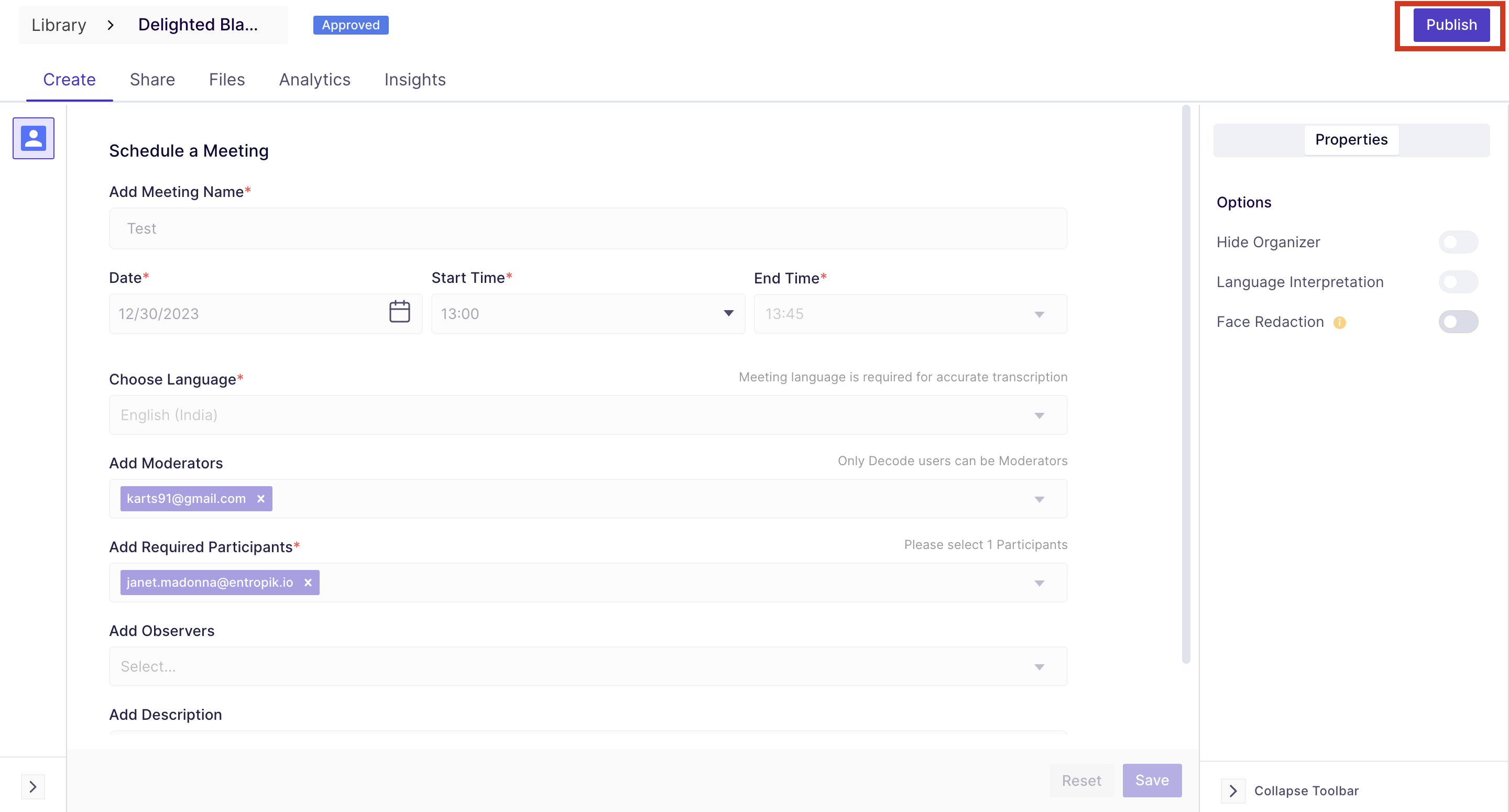1509x812 pixels.
Task: Remove janet.madonna@entropik.io participant chip
Action: click(308, 583)
